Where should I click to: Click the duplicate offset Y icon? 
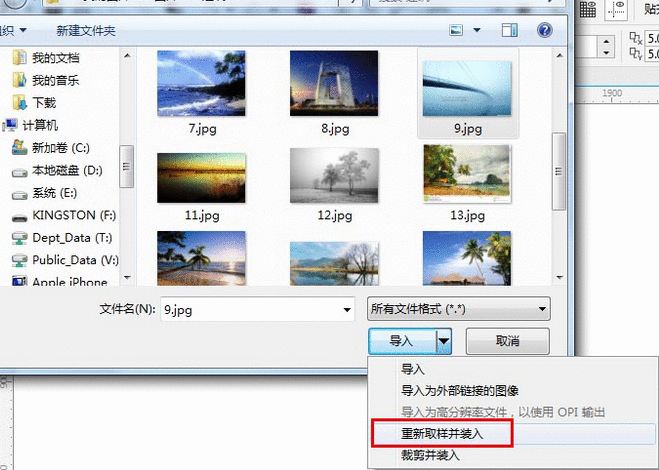point(636,54)
